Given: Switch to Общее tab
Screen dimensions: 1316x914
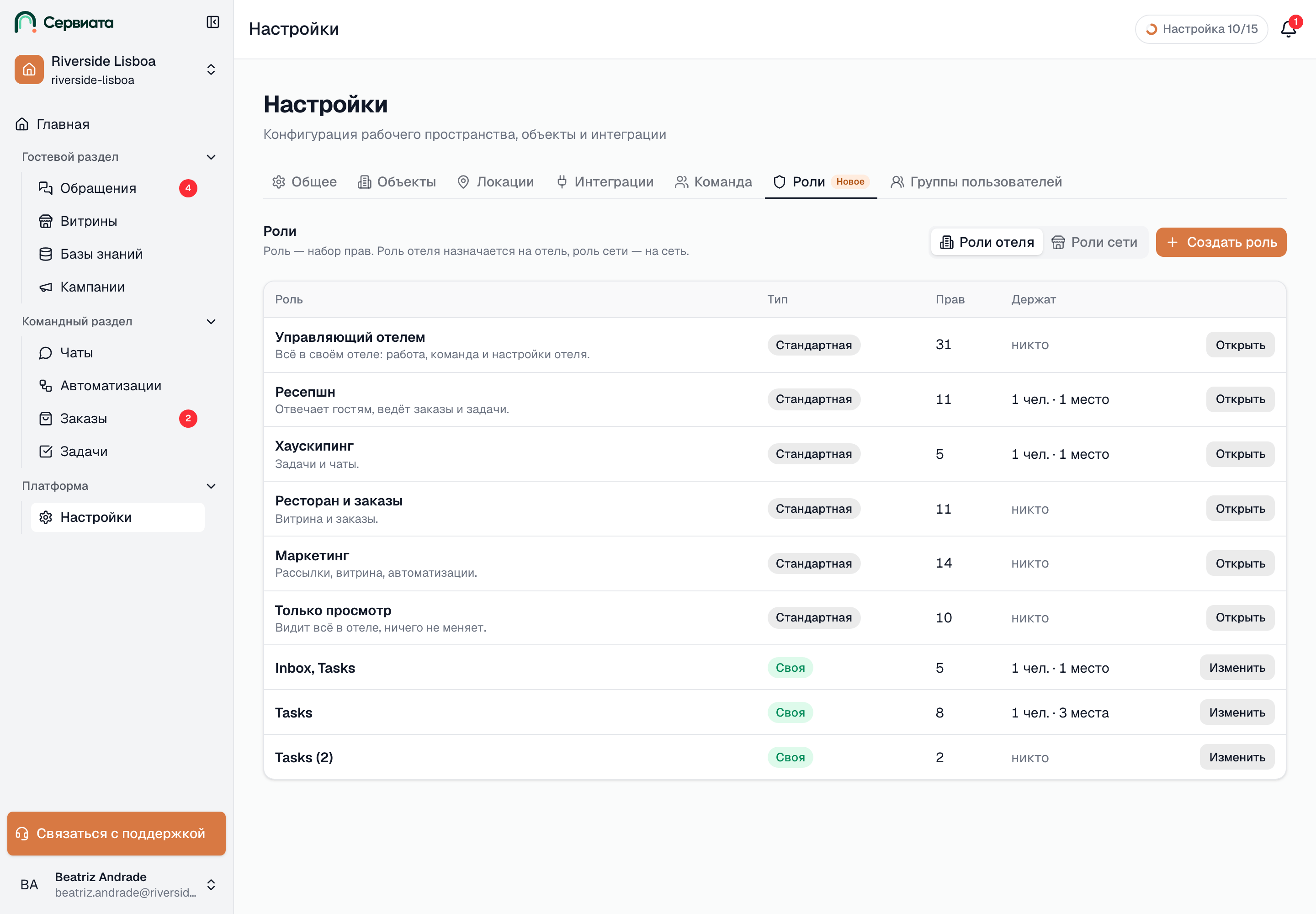Looking at the screenshot, I should coord(304,182).
